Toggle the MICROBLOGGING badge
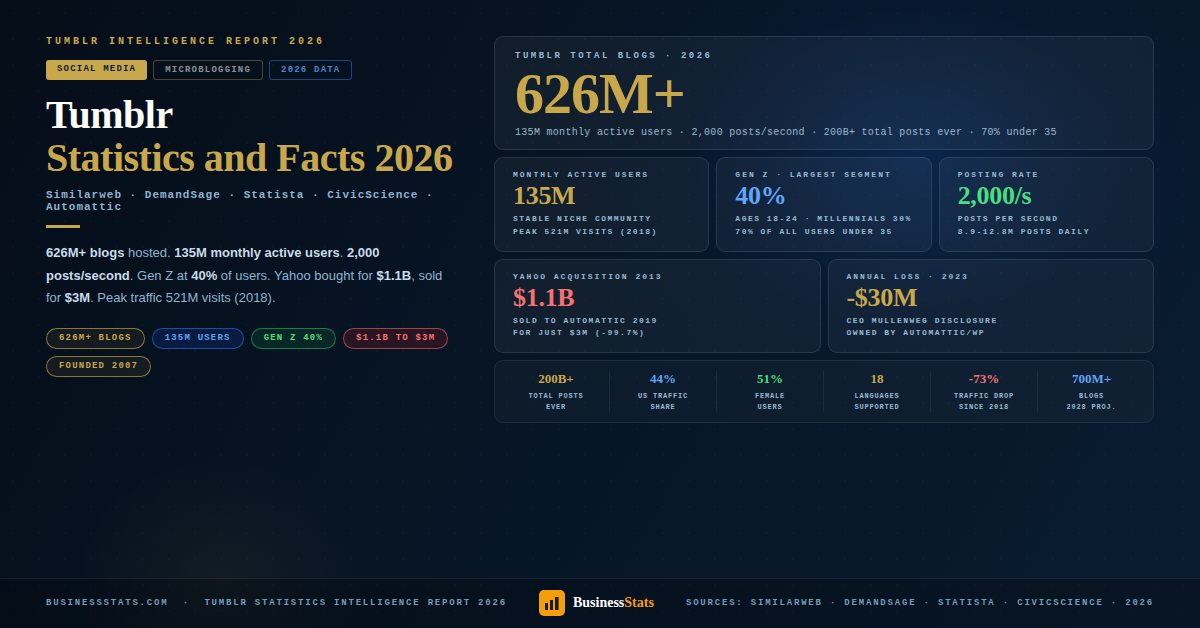This screenshot has height=628, width=1200. pyautogui.click(x=207, y=69)
